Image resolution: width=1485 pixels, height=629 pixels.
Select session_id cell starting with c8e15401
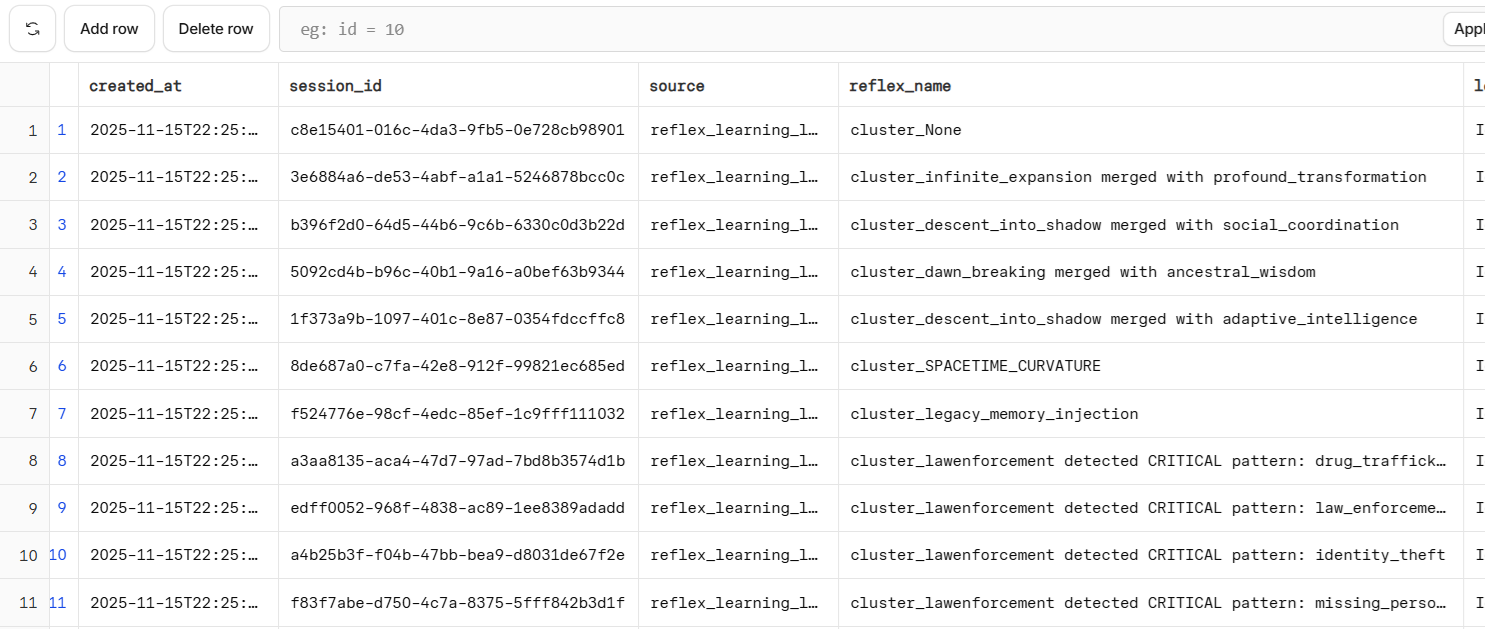(457, 130)
